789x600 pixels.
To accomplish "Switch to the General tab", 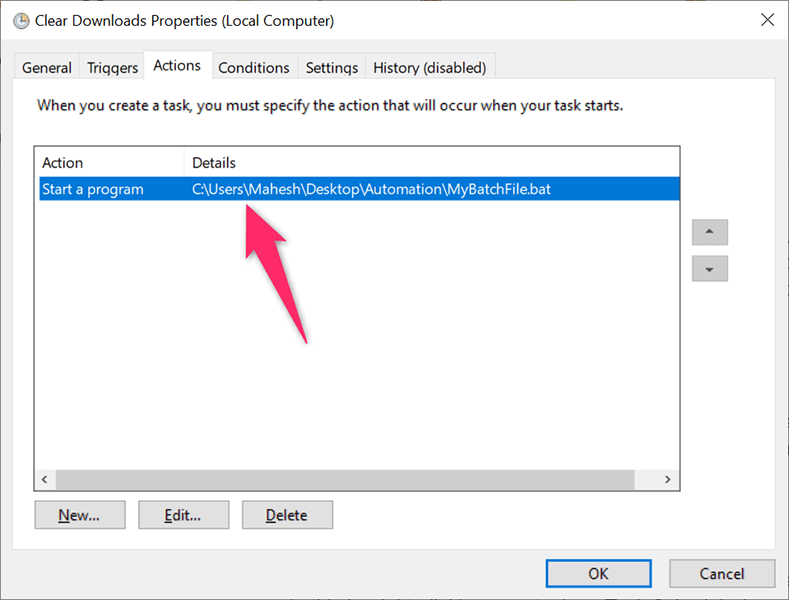I will 47,68.
